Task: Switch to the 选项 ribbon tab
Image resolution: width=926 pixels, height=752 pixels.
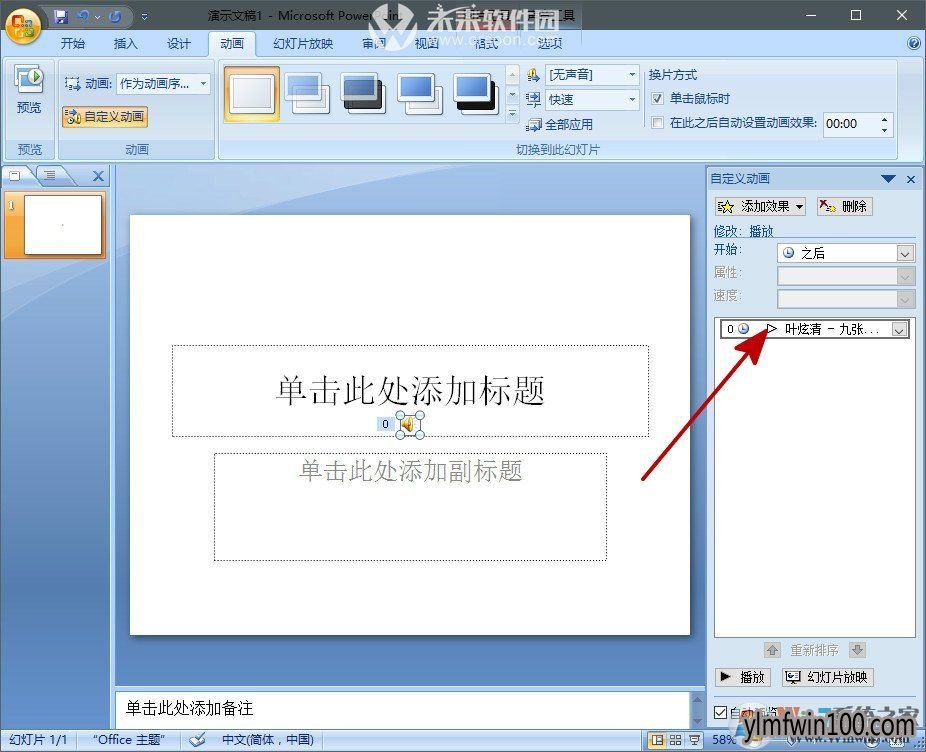Action: 549,43
